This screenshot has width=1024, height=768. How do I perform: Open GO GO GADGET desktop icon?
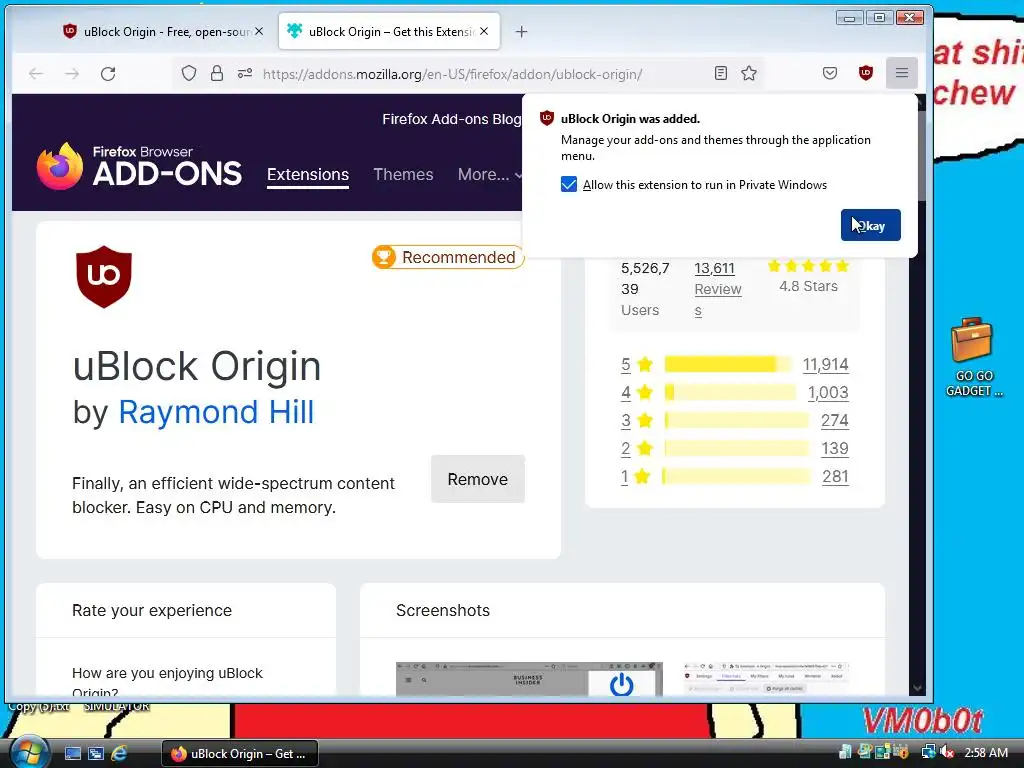[x=972, y=358]
